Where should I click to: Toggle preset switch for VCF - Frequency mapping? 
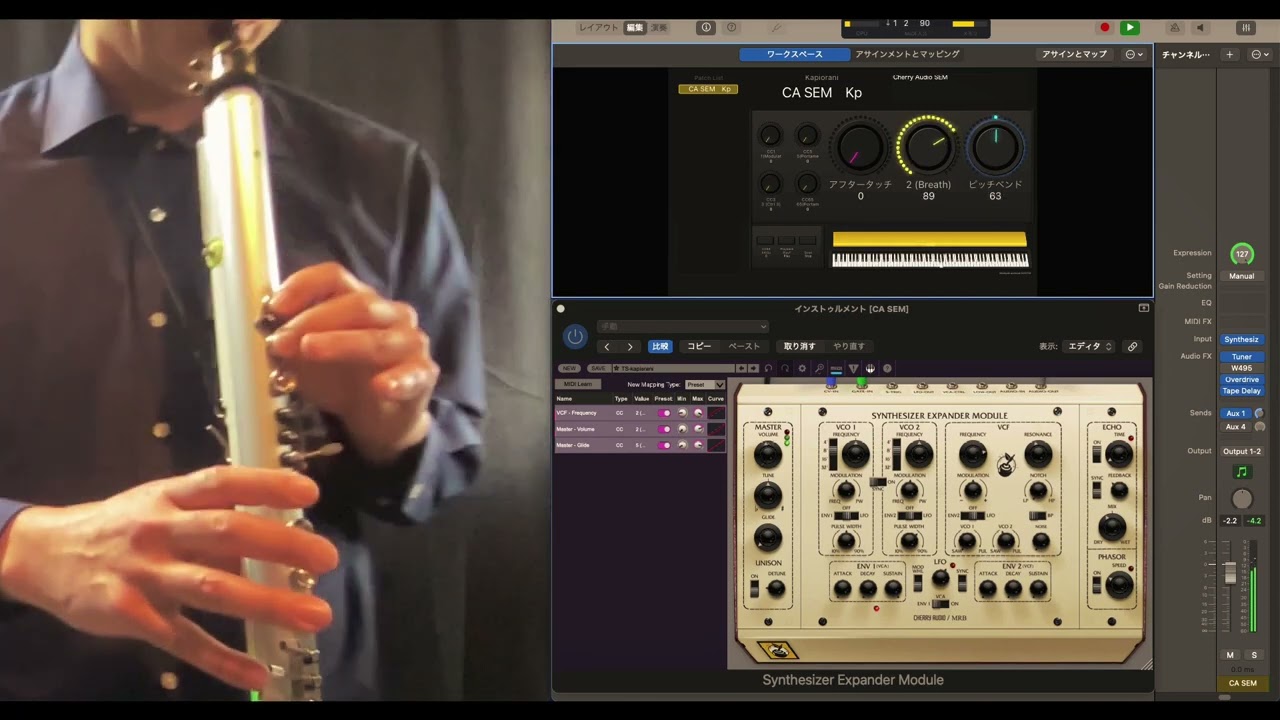[664, 413]
